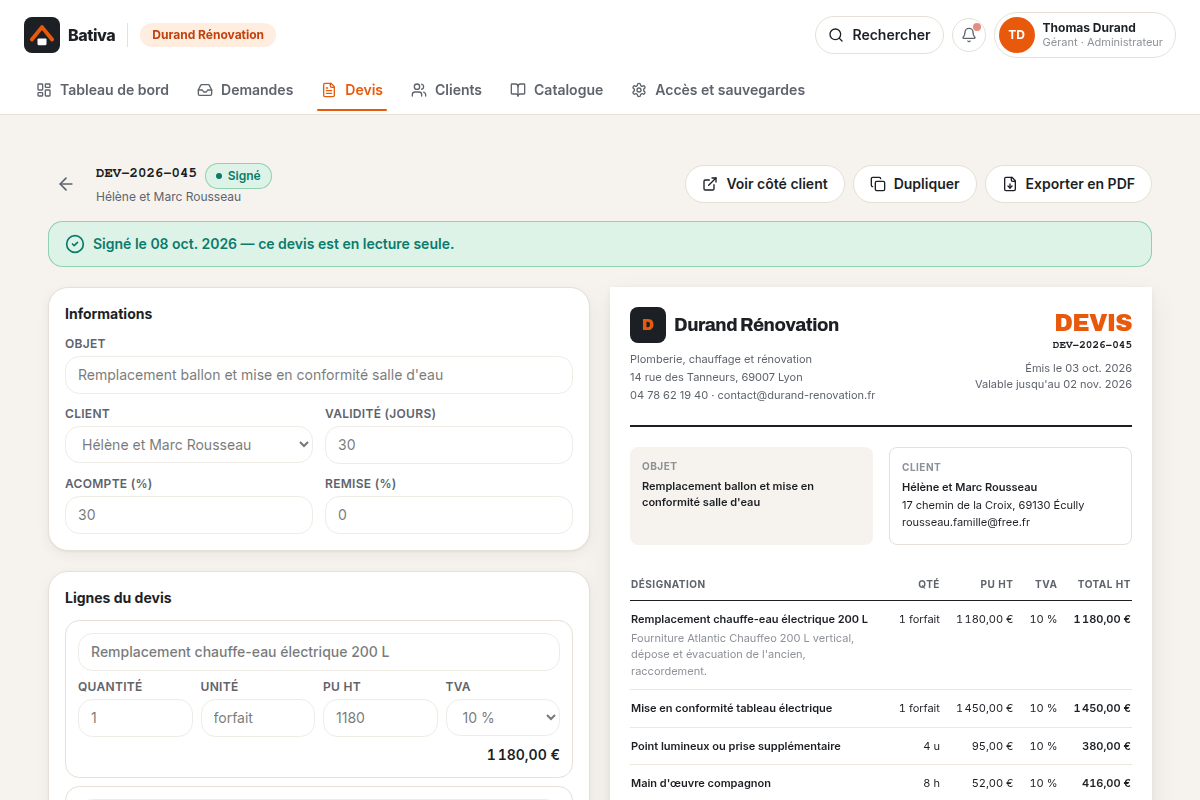This screenshot has height=800, width=1200.
Task: Click the 380,00 € total HT cell
Action: click(1107, 746)
